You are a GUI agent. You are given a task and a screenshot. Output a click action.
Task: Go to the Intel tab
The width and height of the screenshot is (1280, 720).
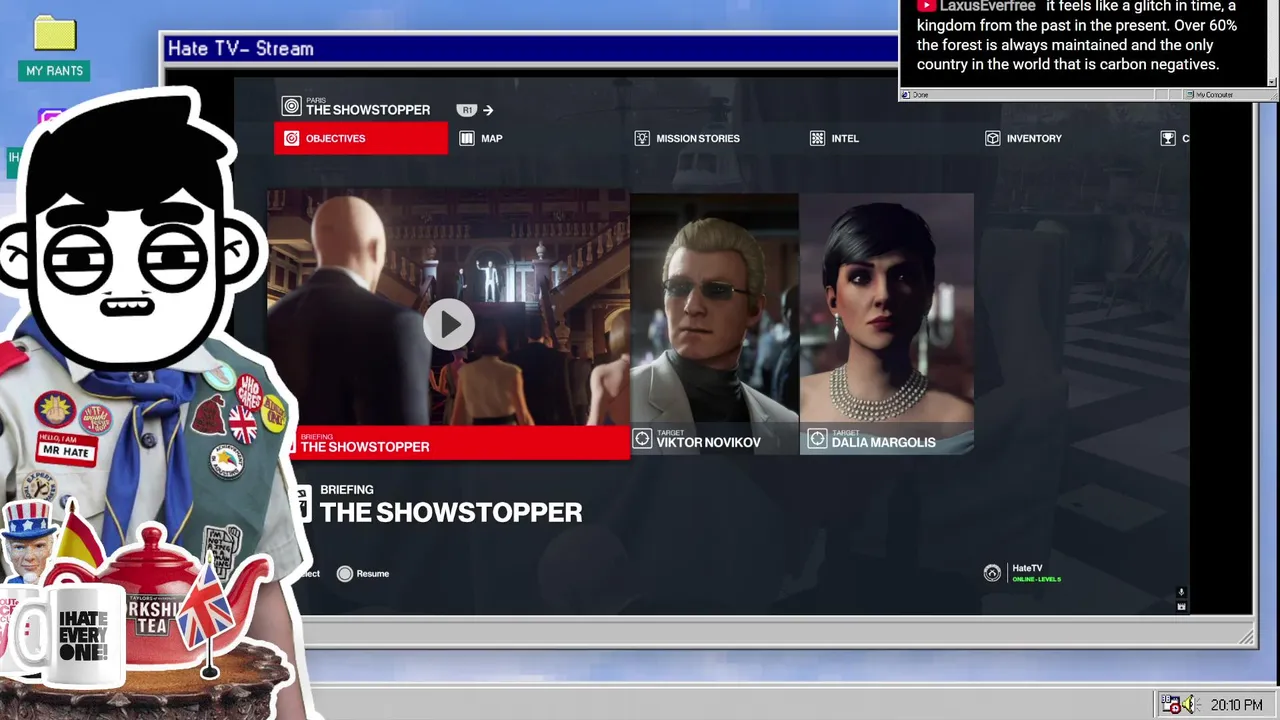(834, 138)
